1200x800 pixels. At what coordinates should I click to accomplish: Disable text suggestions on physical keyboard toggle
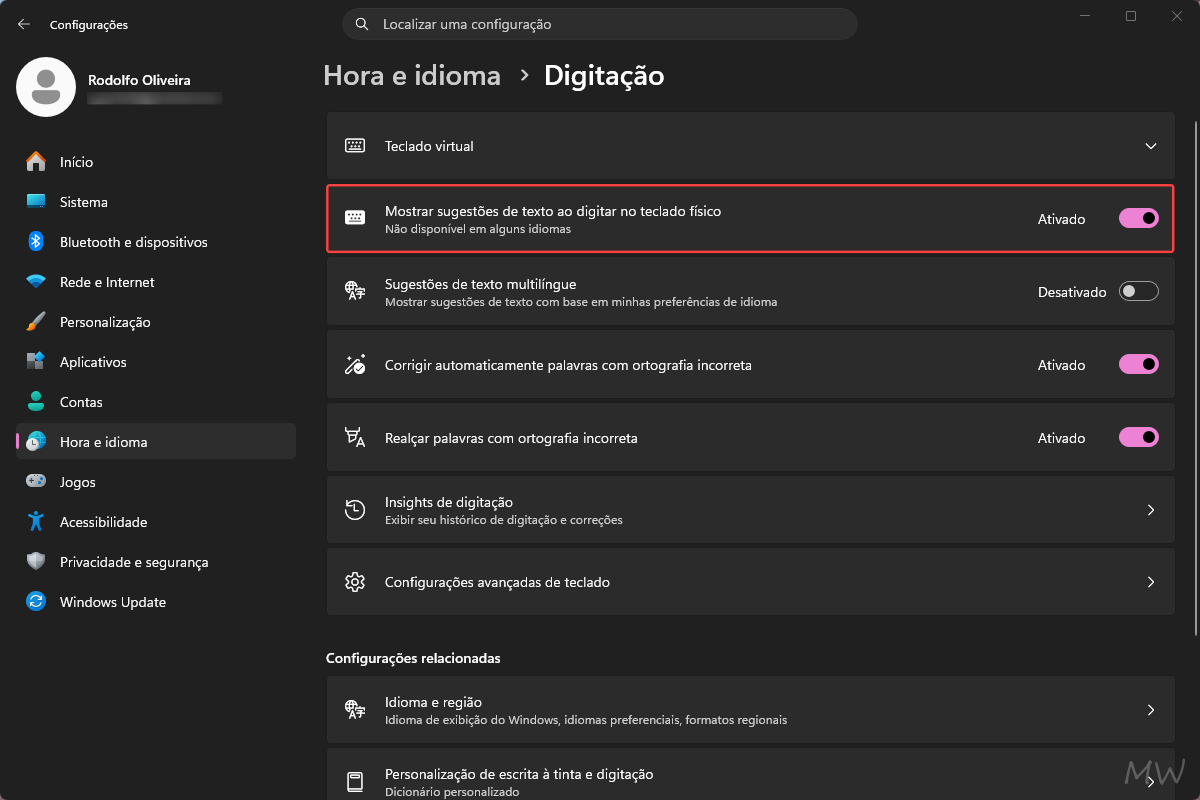tap(1138, 219)
